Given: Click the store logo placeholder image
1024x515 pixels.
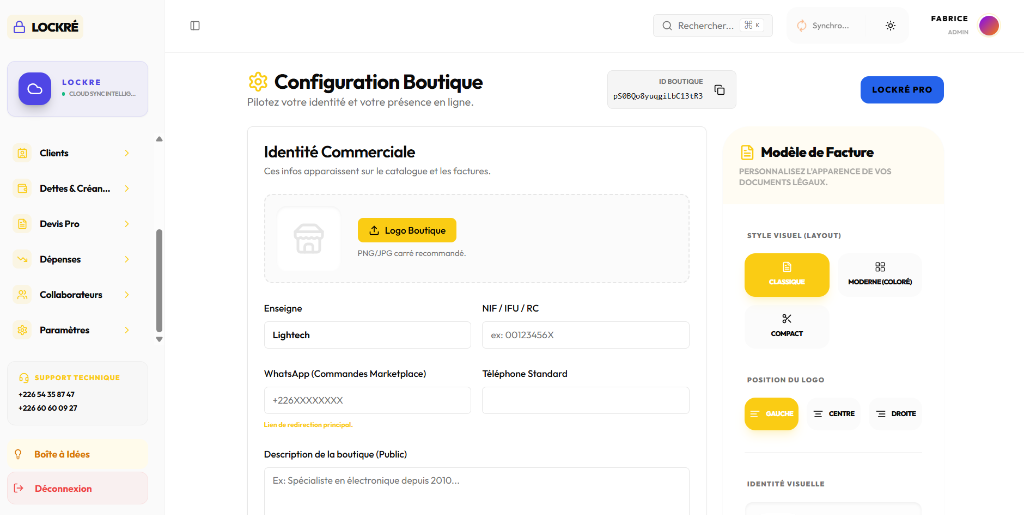Looking at the screenshot, I should 308,239.
